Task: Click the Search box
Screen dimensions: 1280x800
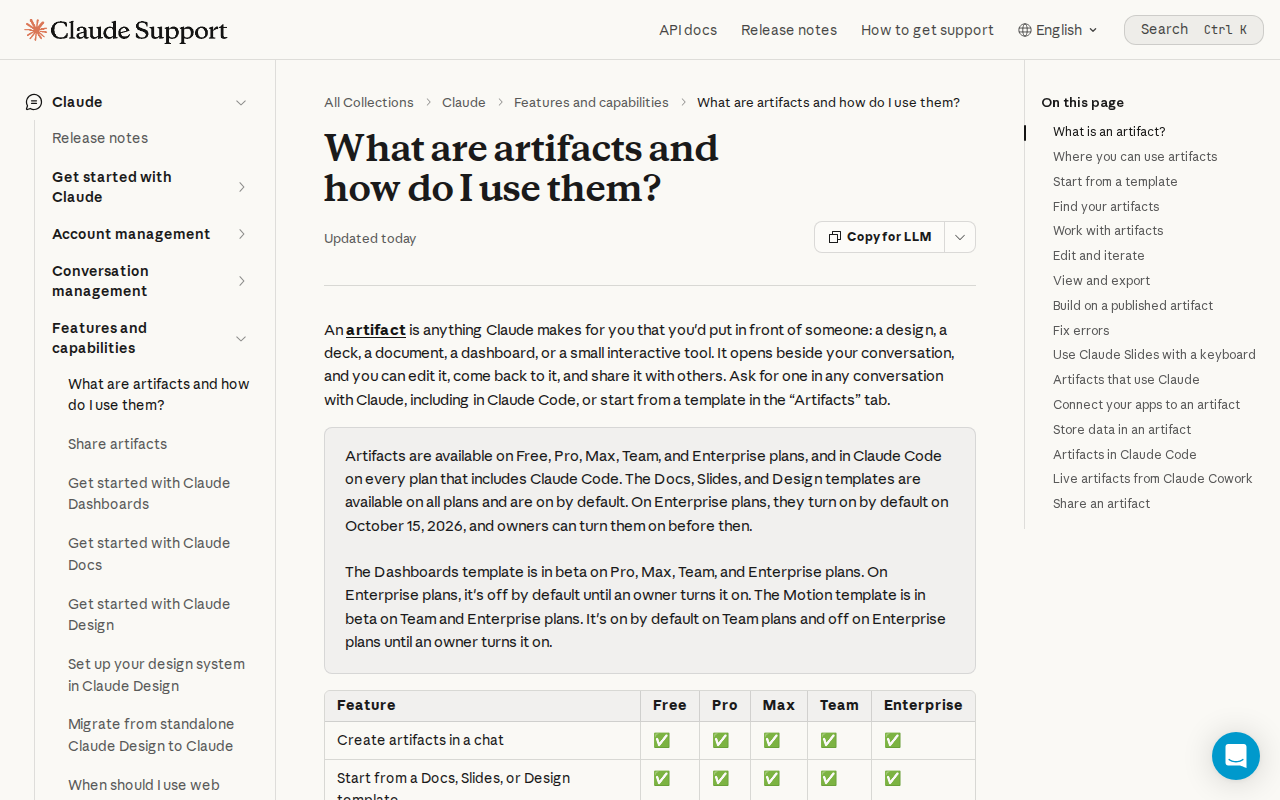Action: tap(1194, 30)
